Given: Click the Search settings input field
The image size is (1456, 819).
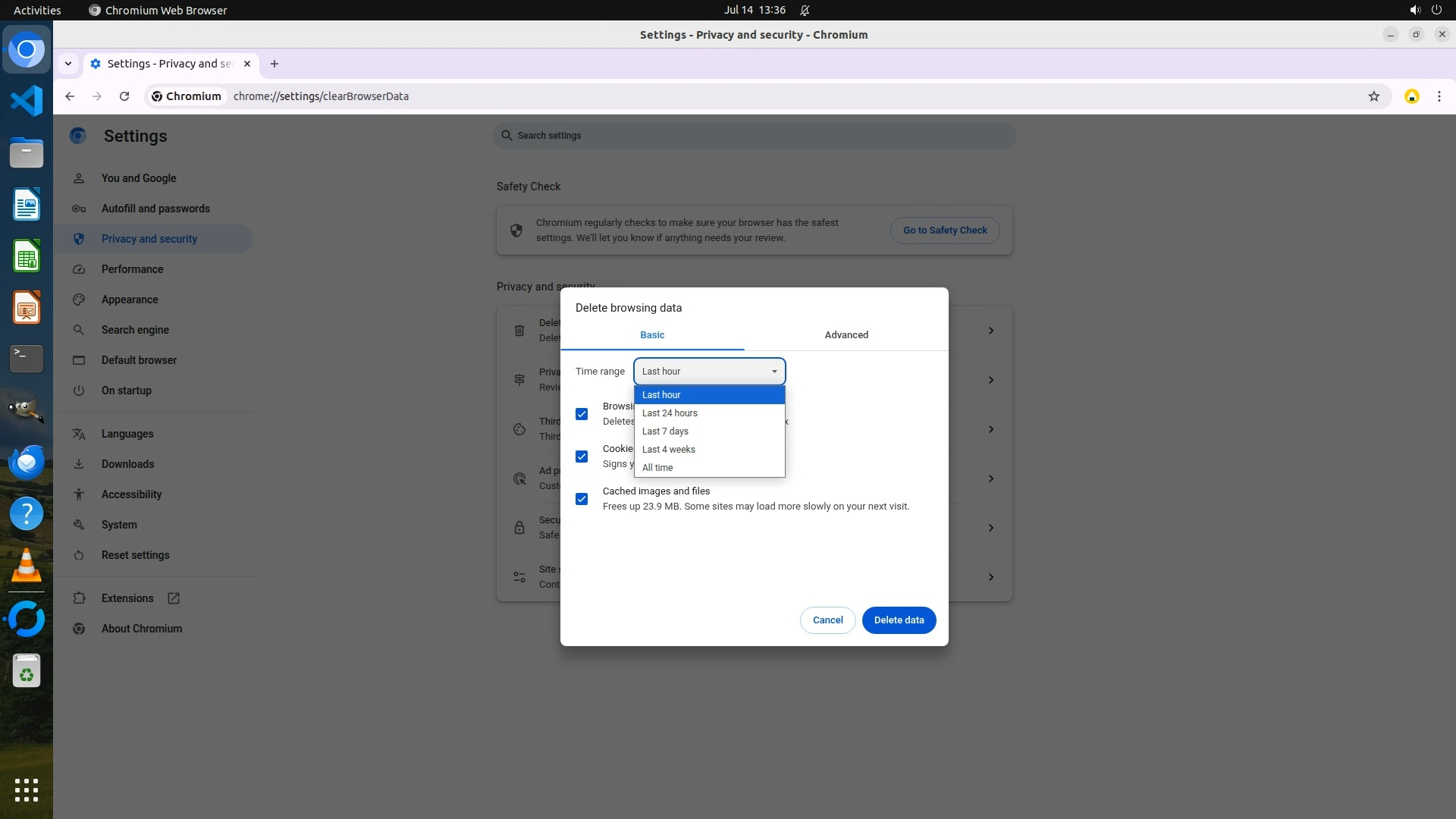Looking at the screenshot, I should click(x=755, y=136).
